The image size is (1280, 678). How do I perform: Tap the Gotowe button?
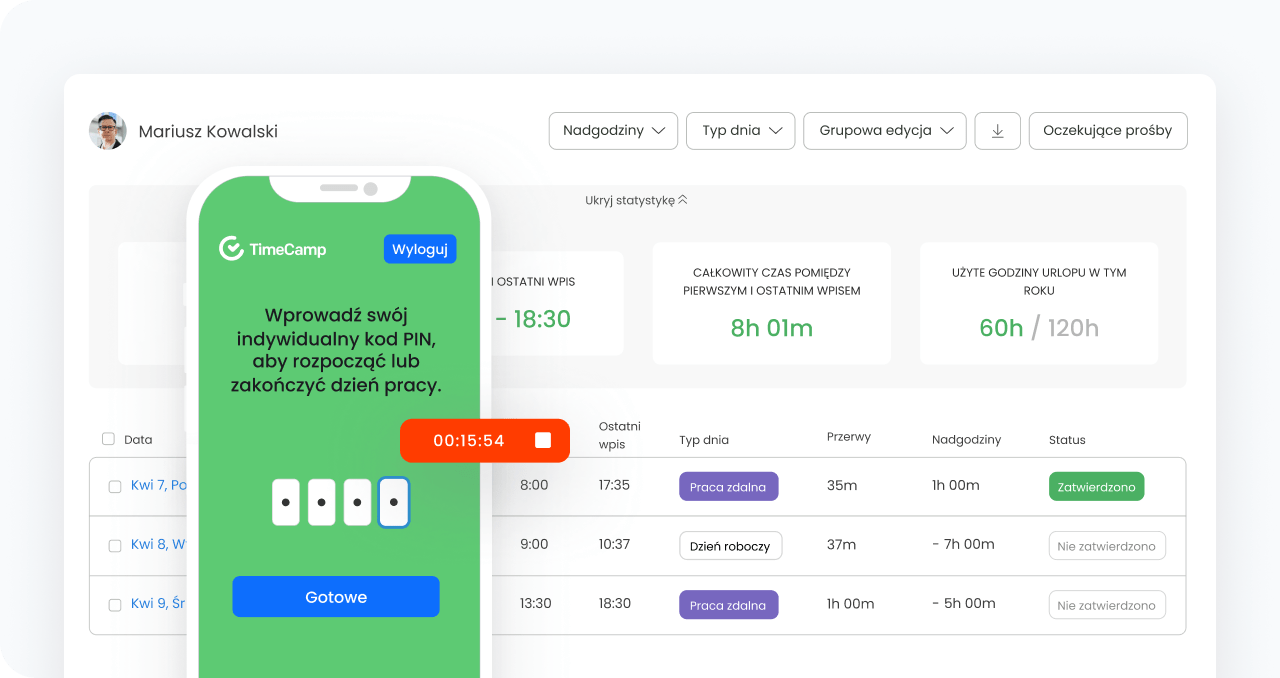point(336,597)
